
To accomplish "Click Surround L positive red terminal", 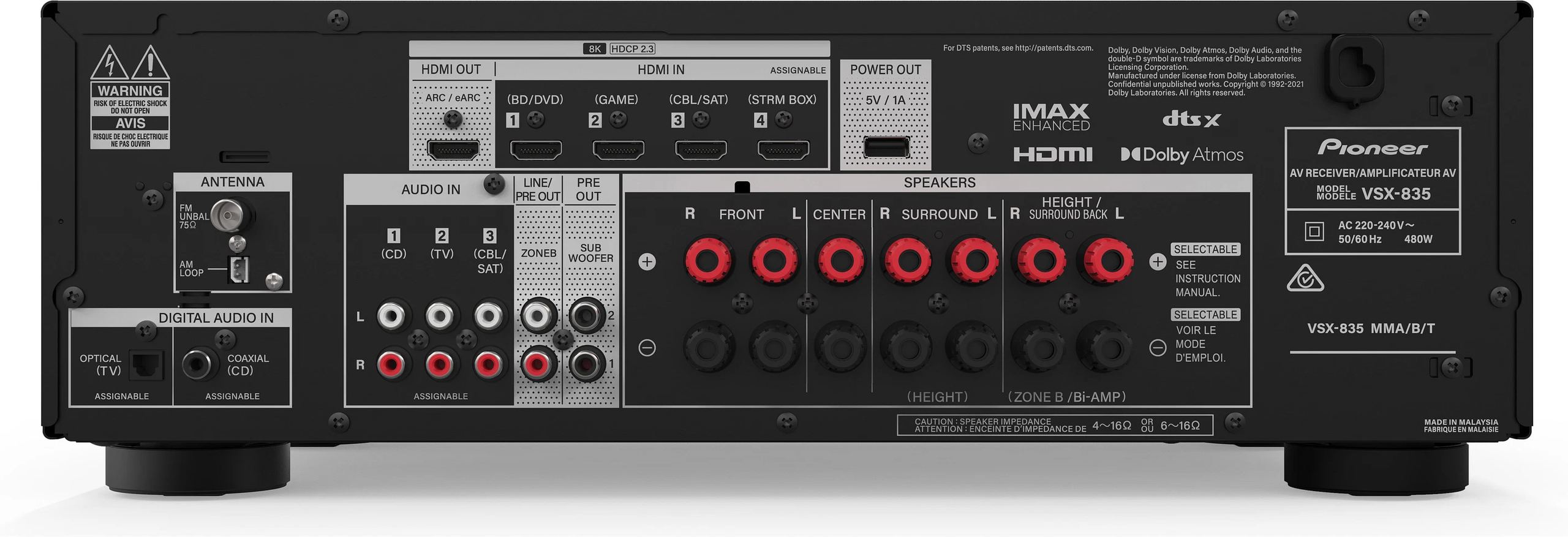I will [x=973, y=261].
